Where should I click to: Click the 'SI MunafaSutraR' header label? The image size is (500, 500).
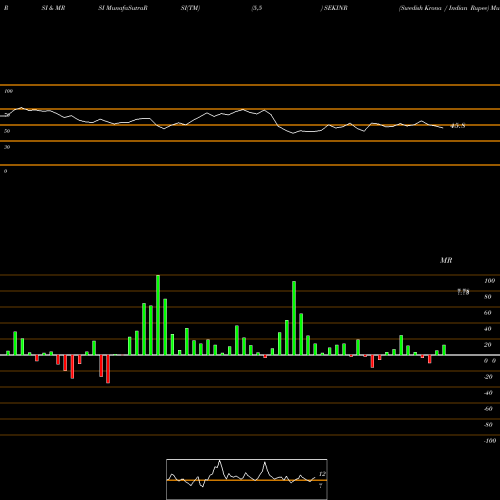pyautogui.click(x=123, y=8)
